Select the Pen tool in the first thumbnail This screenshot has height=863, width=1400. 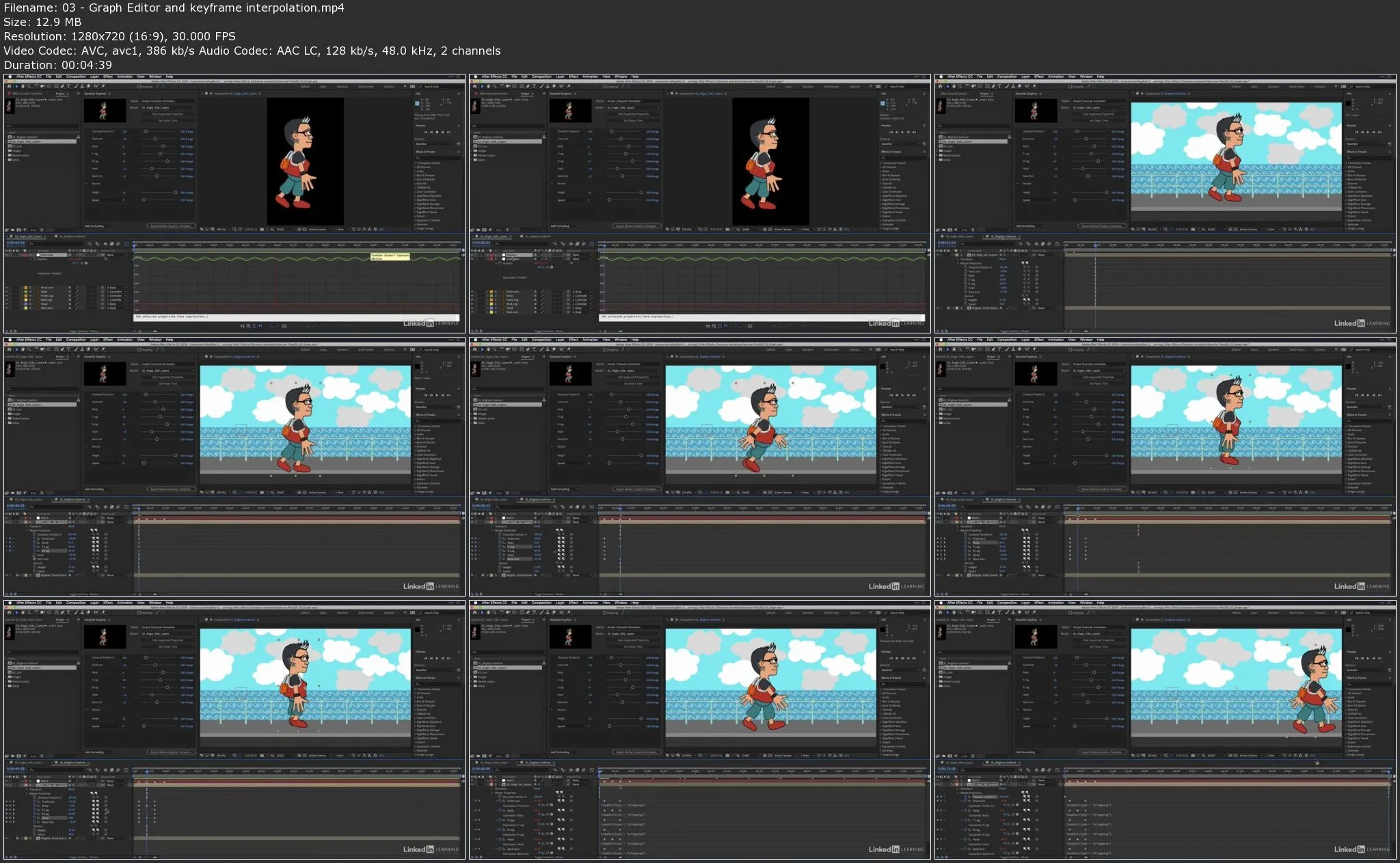coord(63,87)
